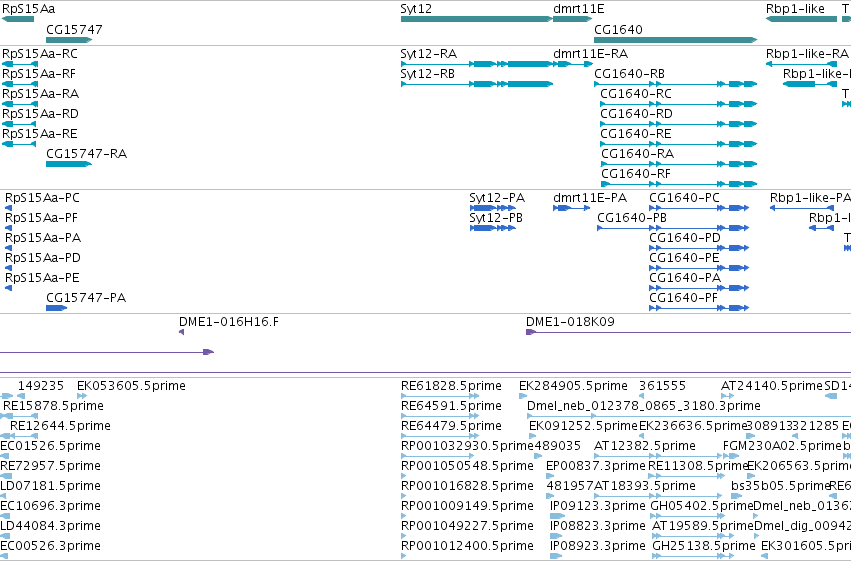Click transcript CG1640-RA

tap(637, 154)
